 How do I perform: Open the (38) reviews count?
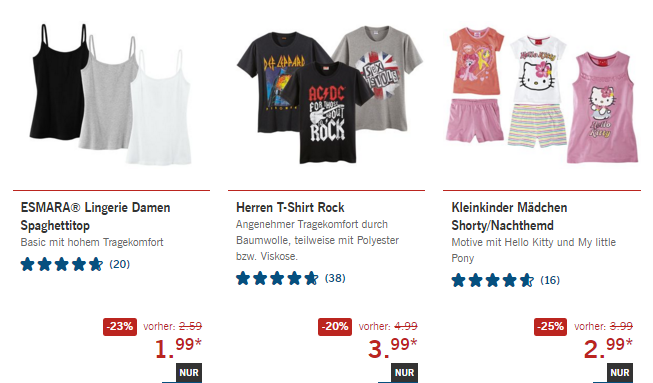[335, 278]
